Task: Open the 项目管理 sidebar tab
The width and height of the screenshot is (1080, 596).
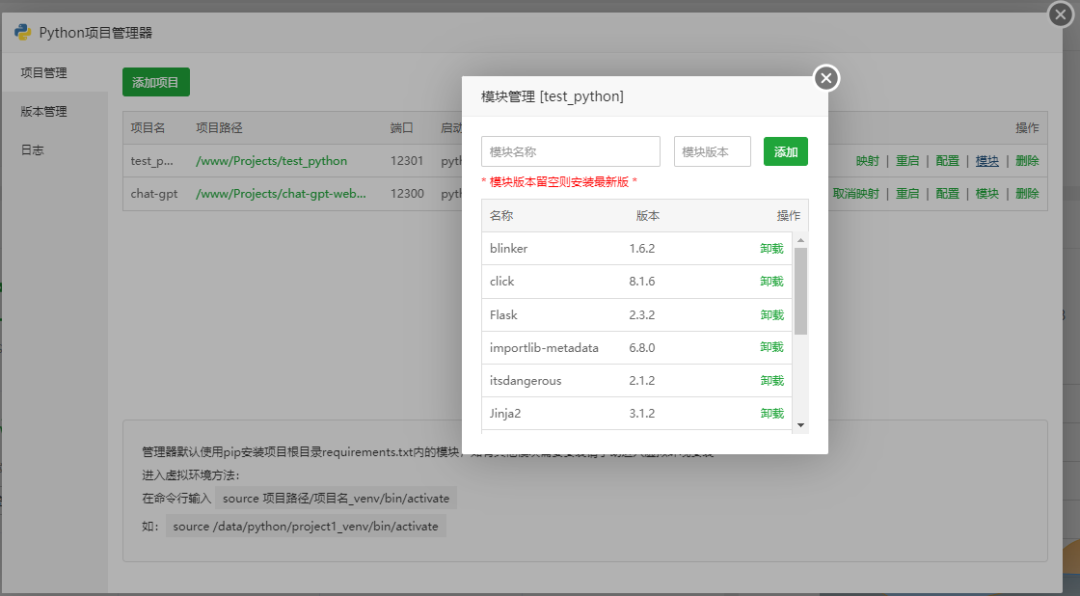Action: 44,73
